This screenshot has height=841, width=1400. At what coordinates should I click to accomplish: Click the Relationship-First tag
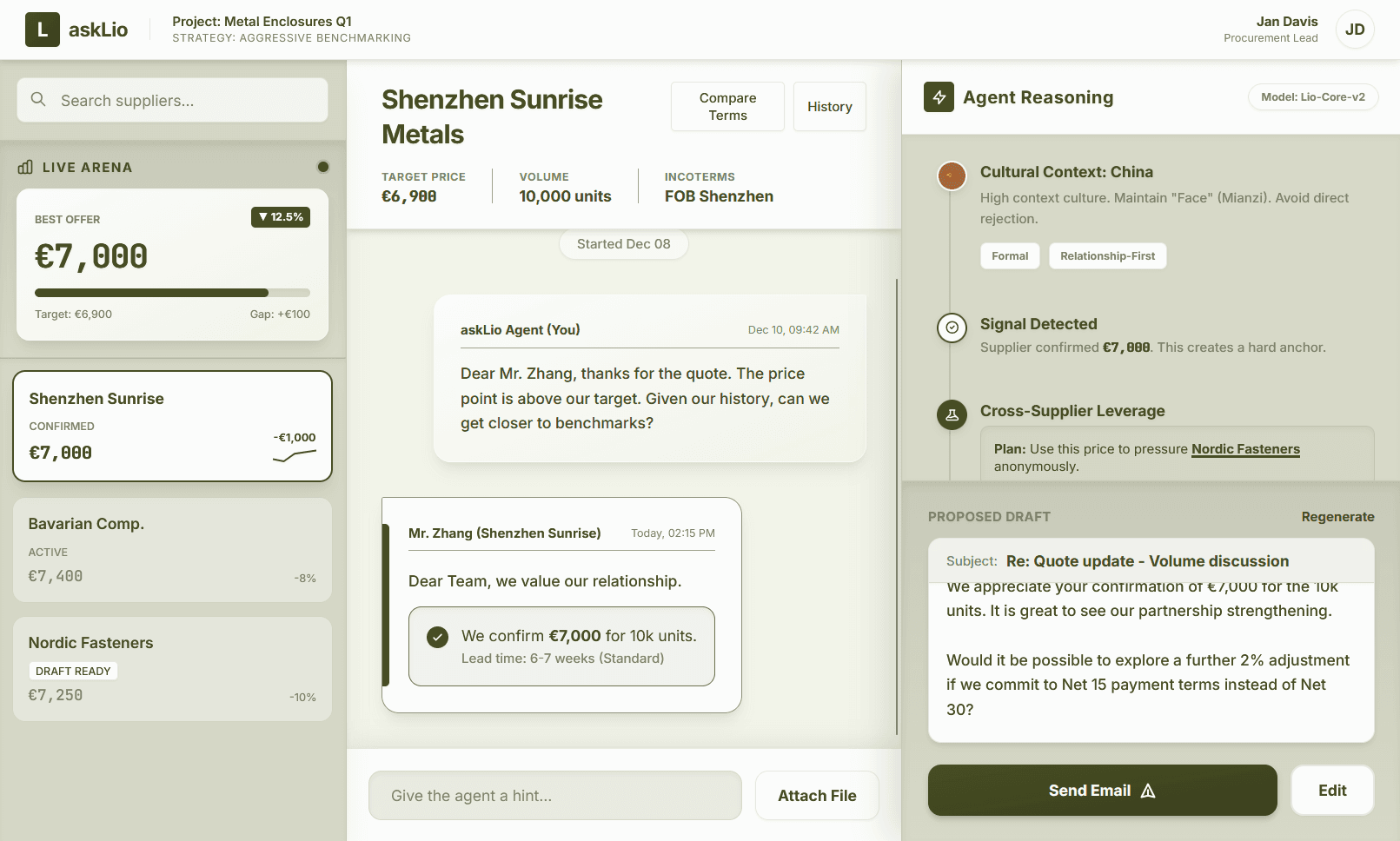click(1107, 256)
